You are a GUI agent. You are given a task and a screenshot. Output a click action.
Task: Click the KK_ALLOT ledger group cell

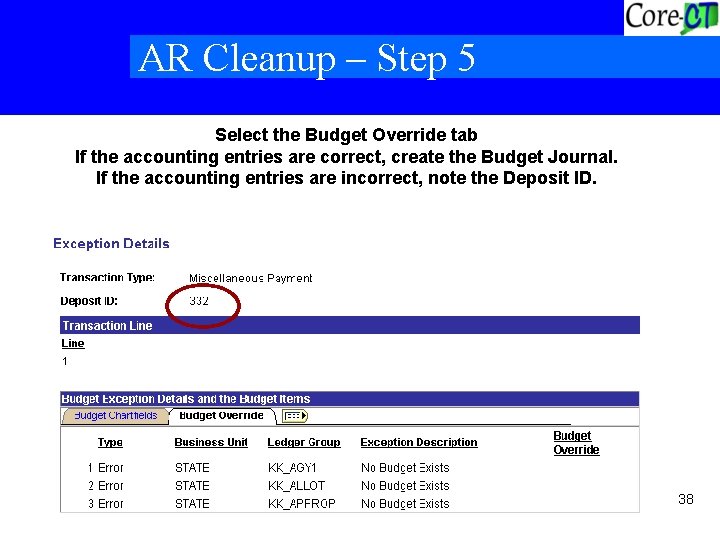click(x=296, y=486)
